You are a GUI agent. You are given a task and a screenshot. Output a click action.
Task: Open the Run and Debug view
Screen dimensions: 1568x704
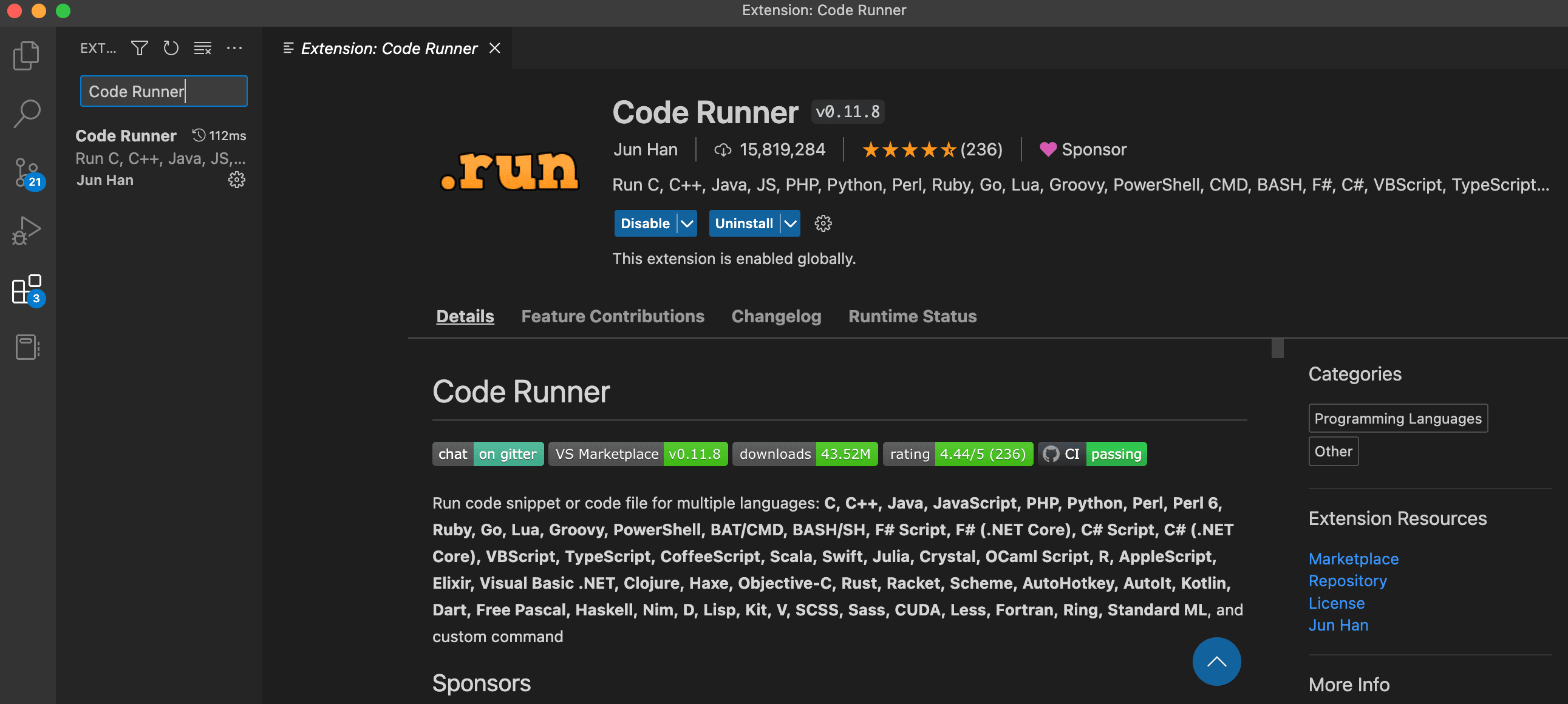[x=27, y=231]
